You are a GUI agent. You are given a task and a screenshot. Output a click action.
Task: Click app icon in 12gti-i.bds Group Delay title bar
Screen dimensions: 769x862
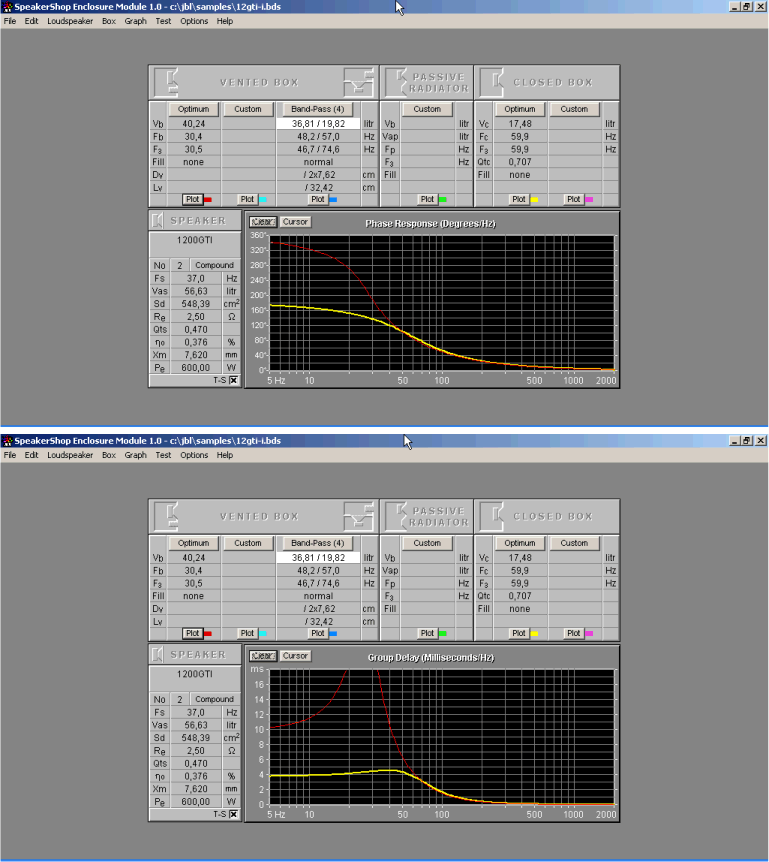(7, 440)
